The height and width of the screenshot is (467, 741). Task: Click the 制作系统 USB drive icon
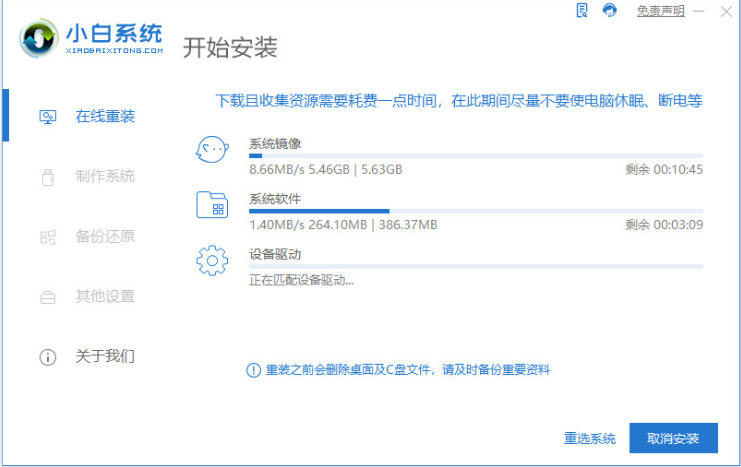pyautogui.click(x=48, y=177)
